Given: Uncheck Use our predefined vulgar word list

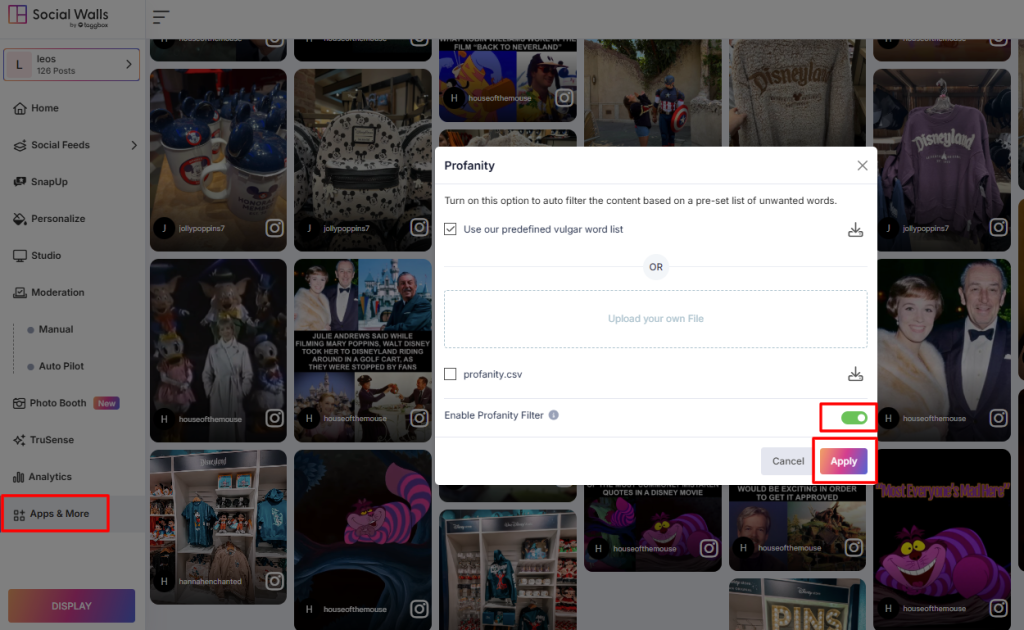Looking at the screenshot, I should 451,230.
